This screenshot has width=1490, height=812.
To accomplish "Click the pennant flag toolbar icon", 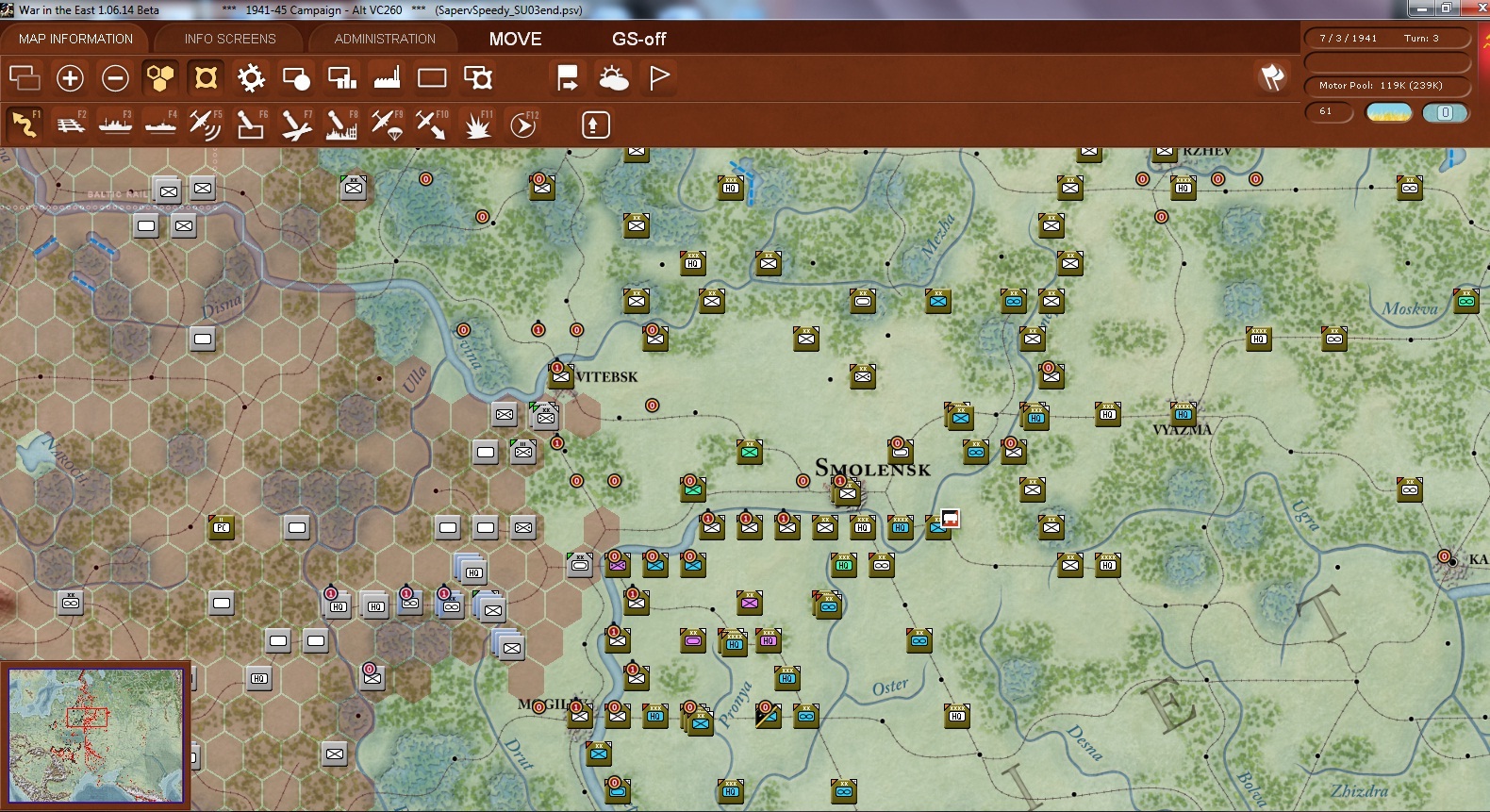I will click(659, 77).
